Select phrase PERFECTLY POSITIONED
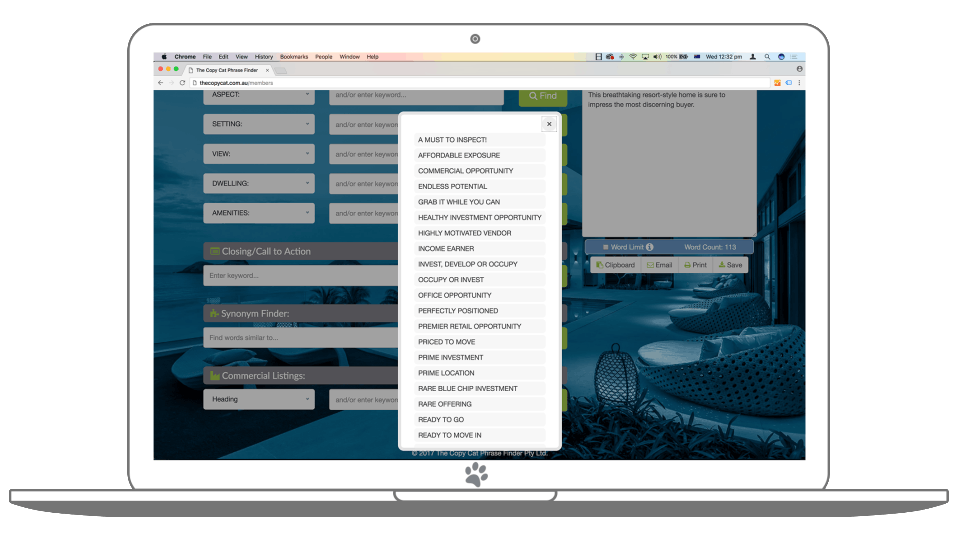This screenshot has width=960, height=551. [479, 311]
